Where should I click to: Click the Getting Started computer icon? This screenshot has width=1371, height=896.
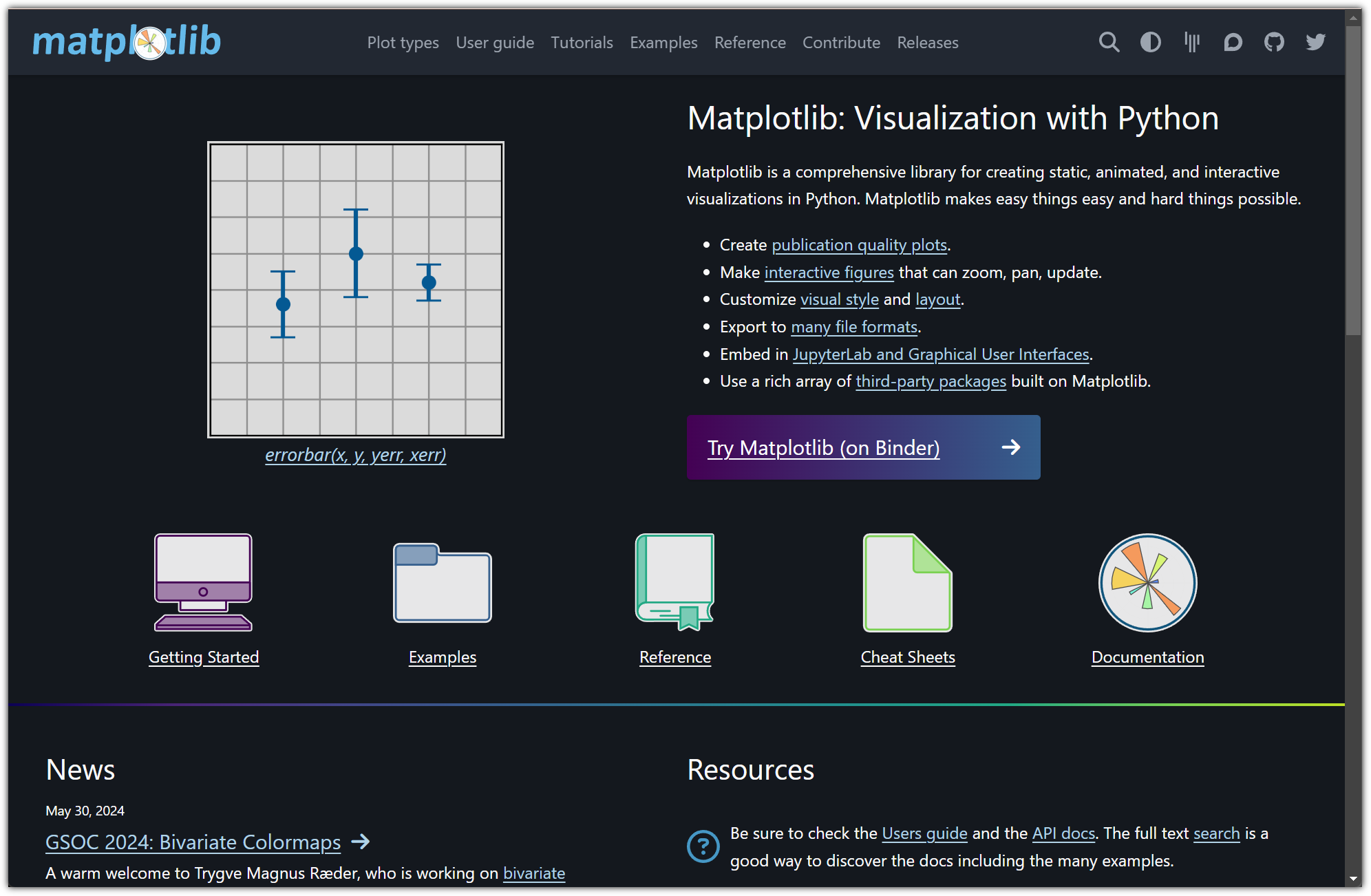(x=203, y=582)
